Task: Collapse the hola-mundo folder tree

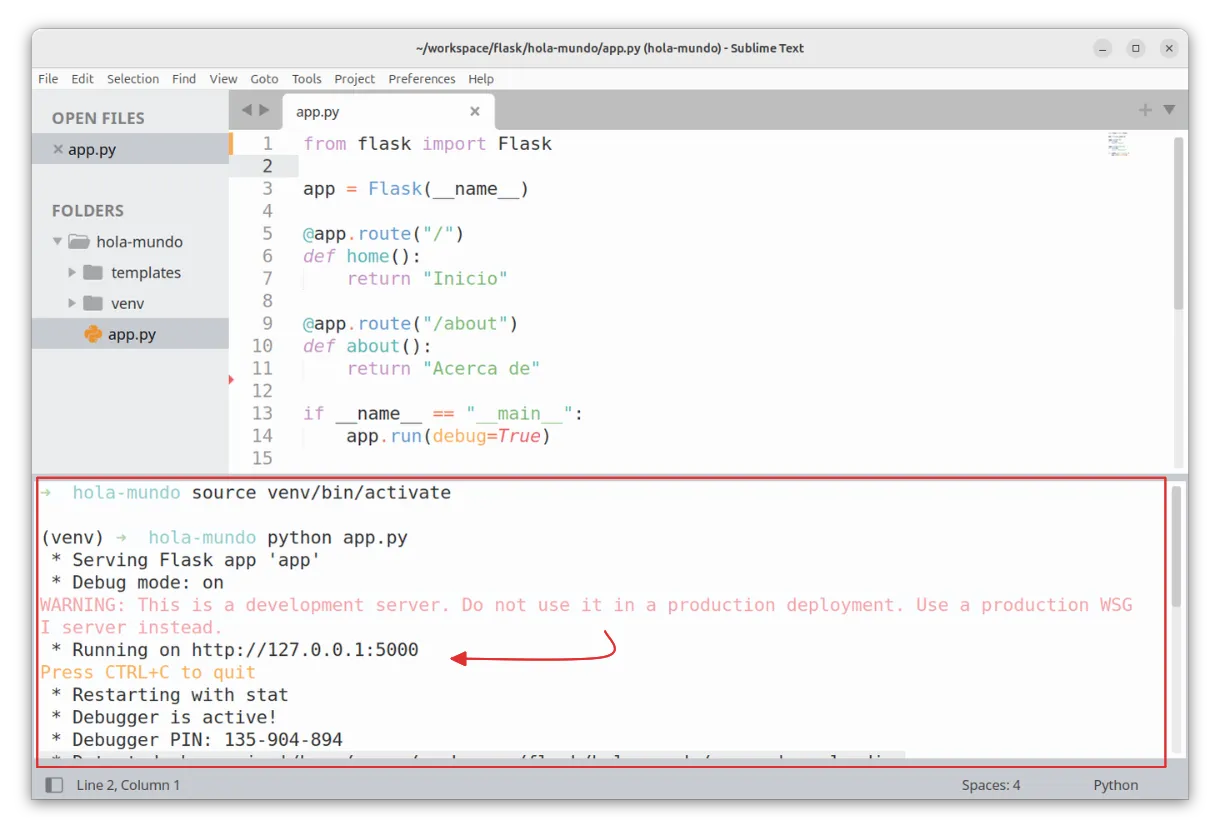Action: 58,242
